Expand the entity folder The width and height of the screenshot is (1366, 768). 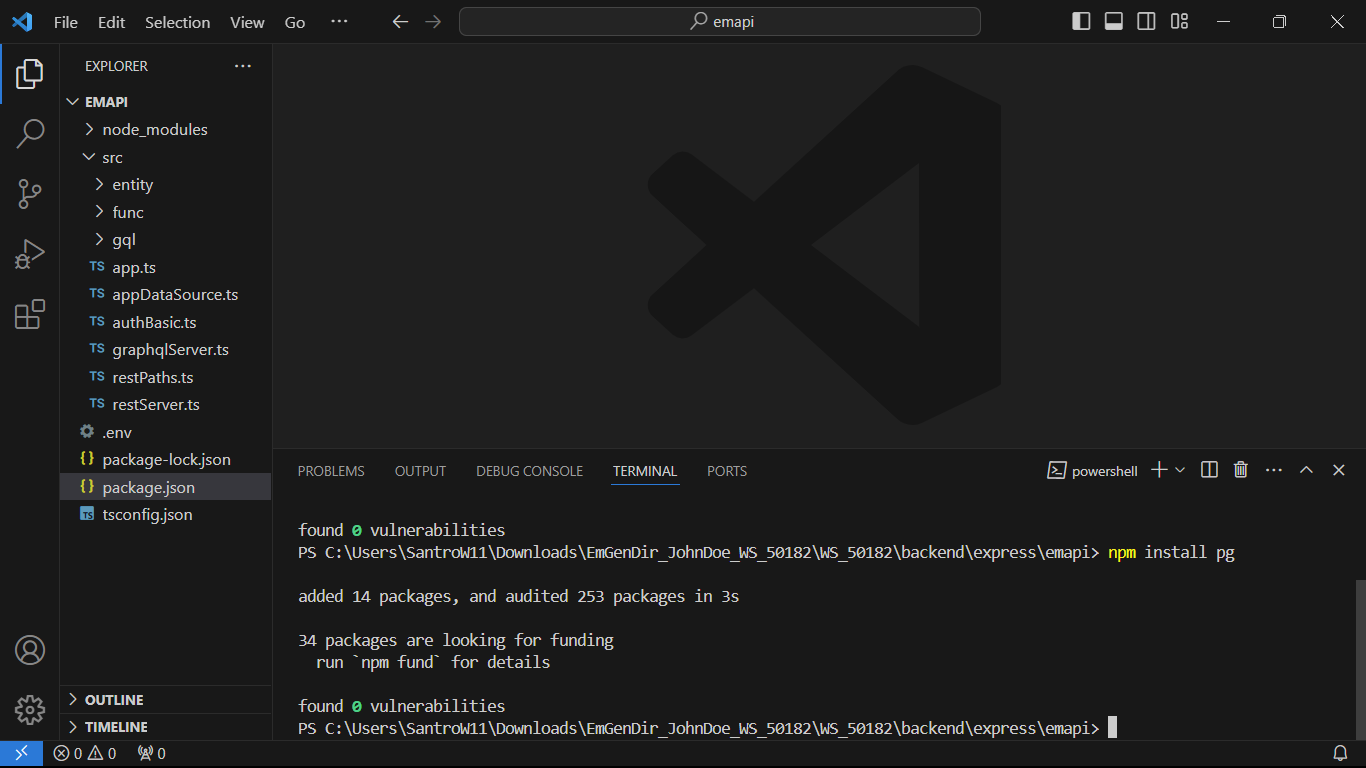(x=166, y=185)
